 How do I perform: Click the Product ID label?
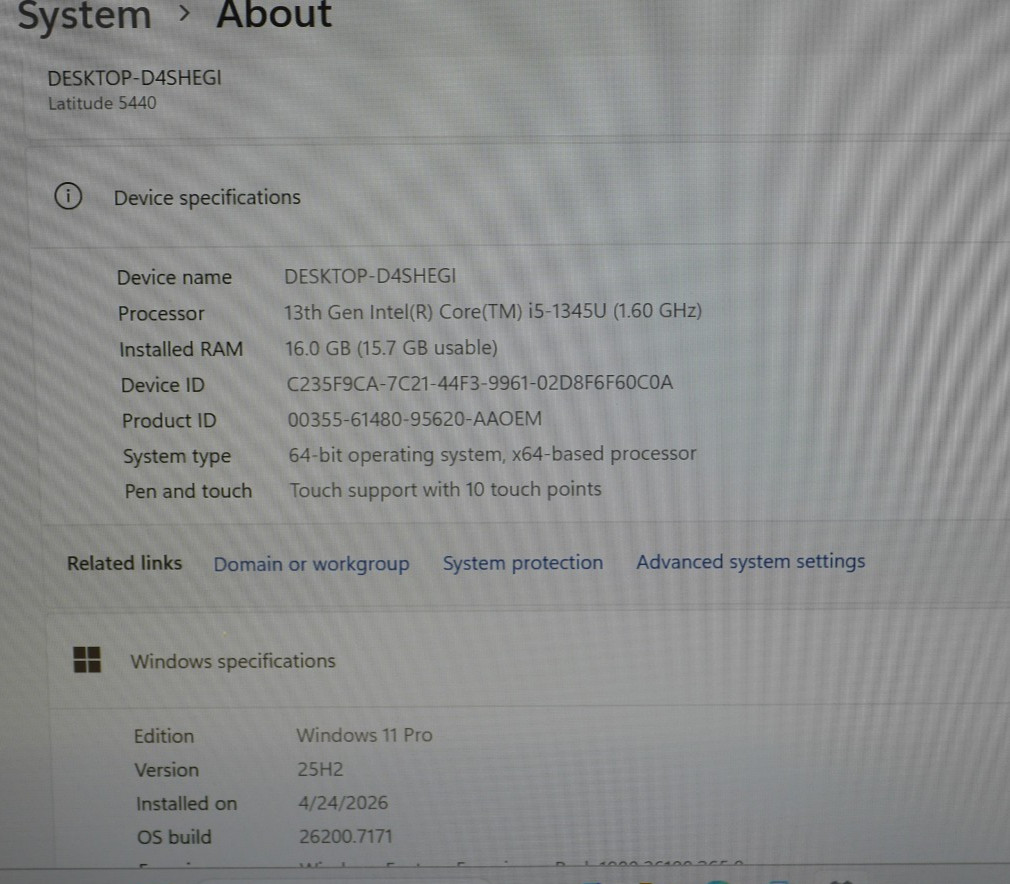click(x=169, y=420)
